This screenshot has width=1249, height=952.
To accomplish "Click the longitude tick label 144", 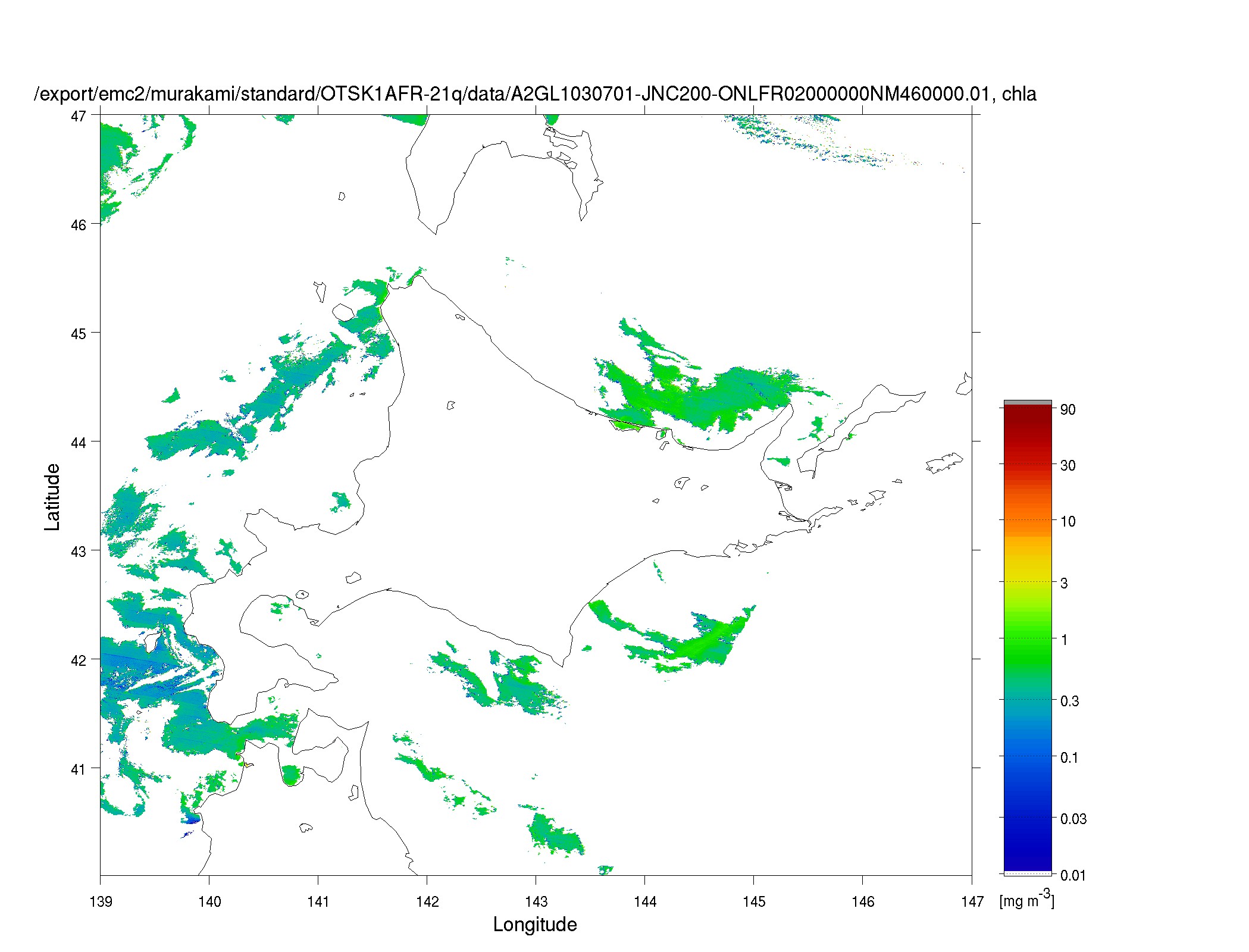I will pos(645,901).
